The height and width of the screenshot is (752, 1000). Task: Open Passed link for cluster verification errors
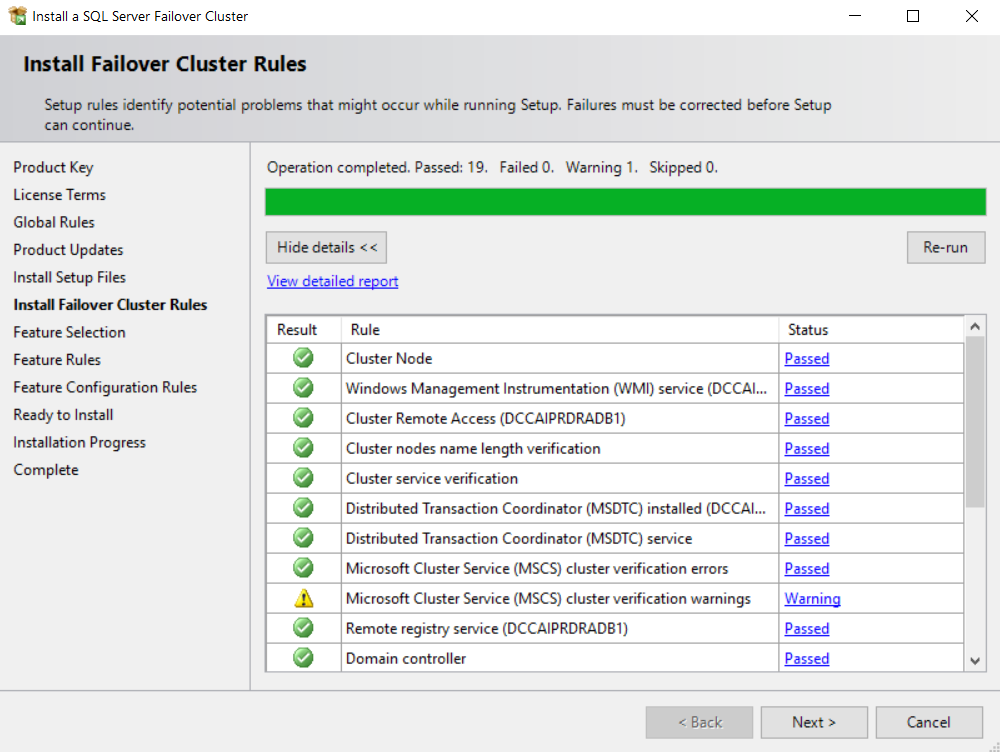coord(807,568)
